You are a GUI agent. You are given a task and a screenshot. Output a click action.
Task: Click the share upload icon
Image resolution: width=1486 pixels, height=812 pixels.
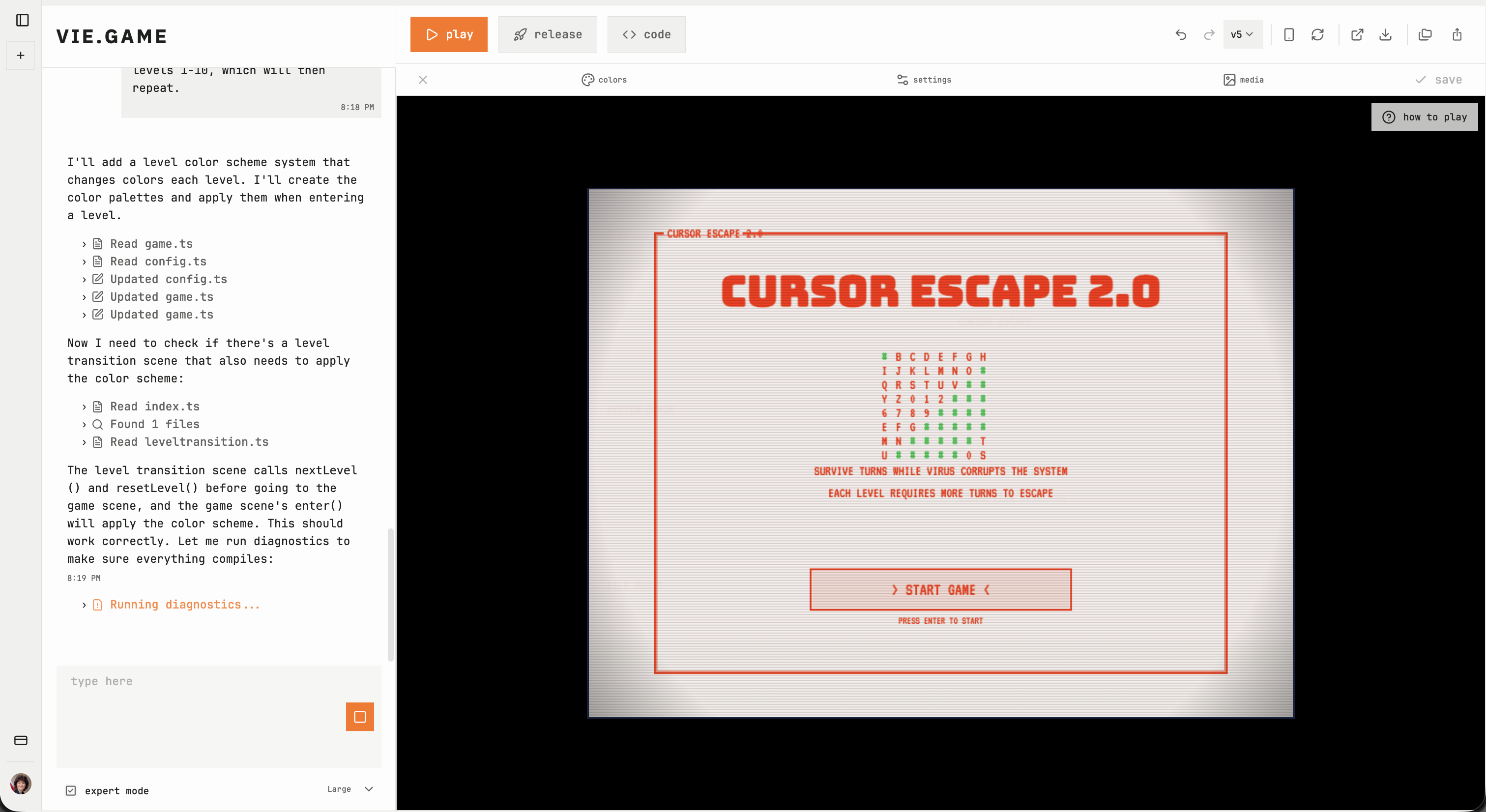coord(1457,34)
